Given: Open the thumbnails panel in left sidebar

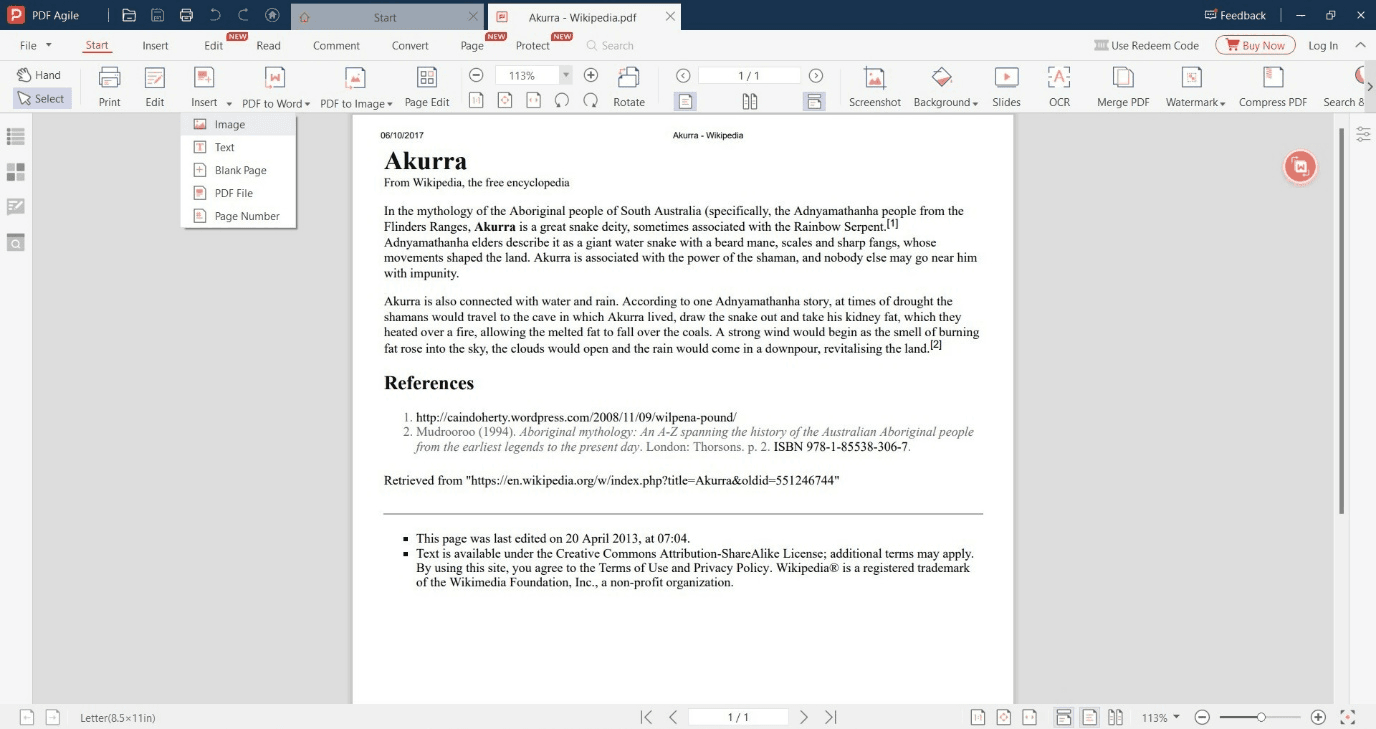Looking at the screenshot, I should tap(15, 172).
